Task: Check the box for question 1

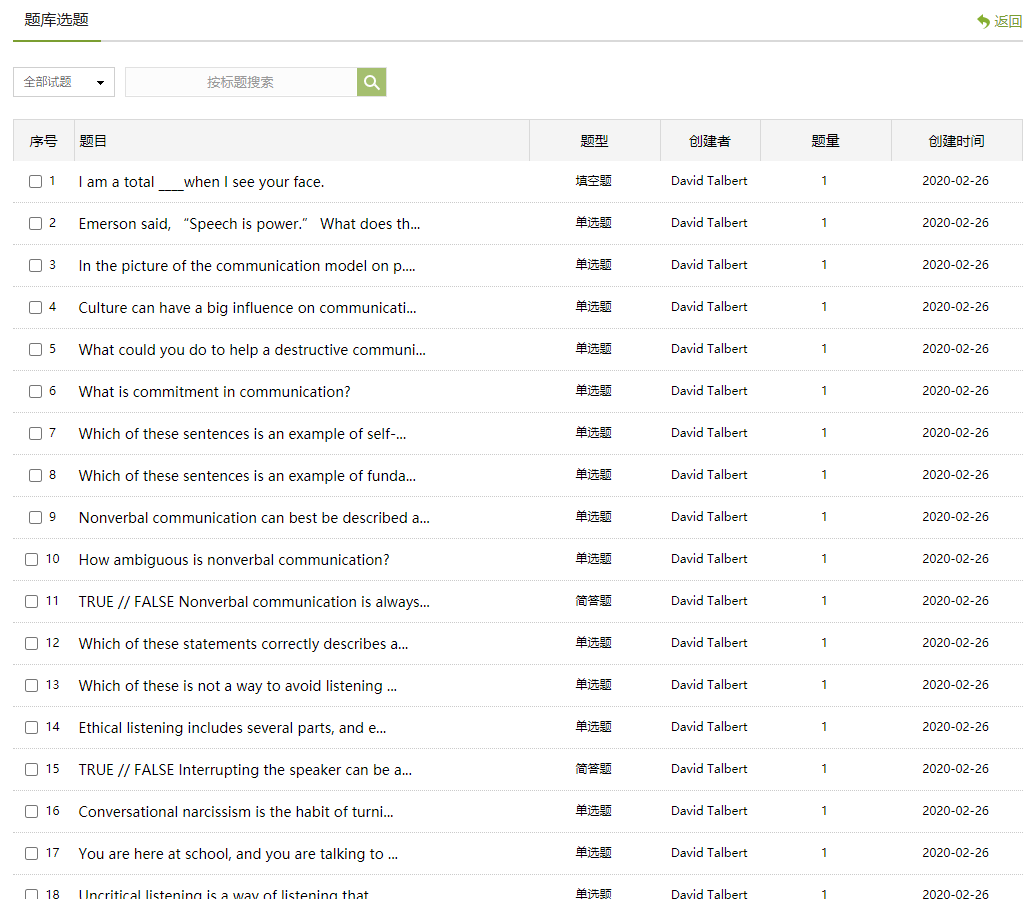Action: click(x=35, y=182)
